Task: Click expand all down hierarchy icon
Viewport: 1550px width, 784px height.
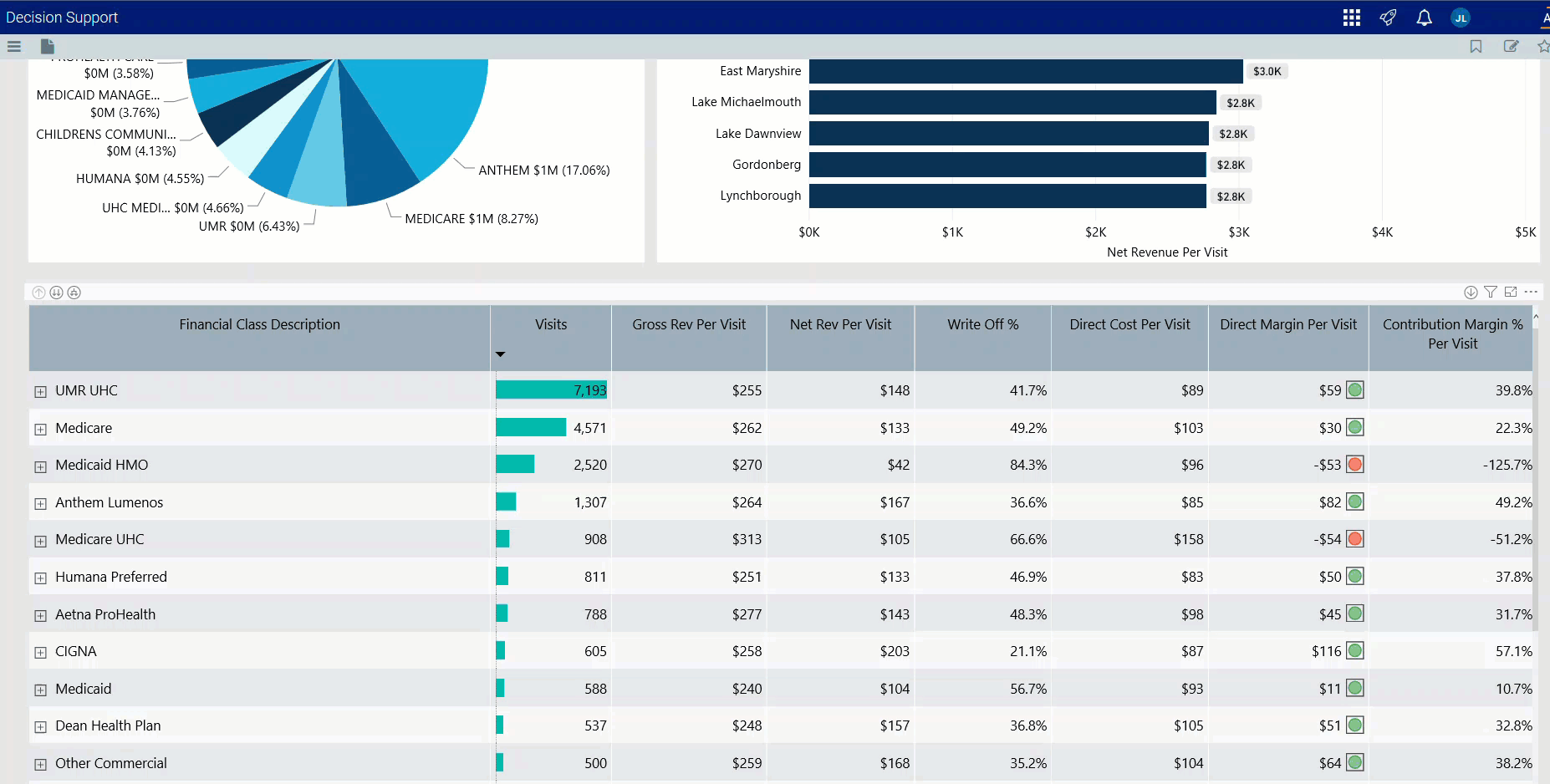Action: click(74, 293)
